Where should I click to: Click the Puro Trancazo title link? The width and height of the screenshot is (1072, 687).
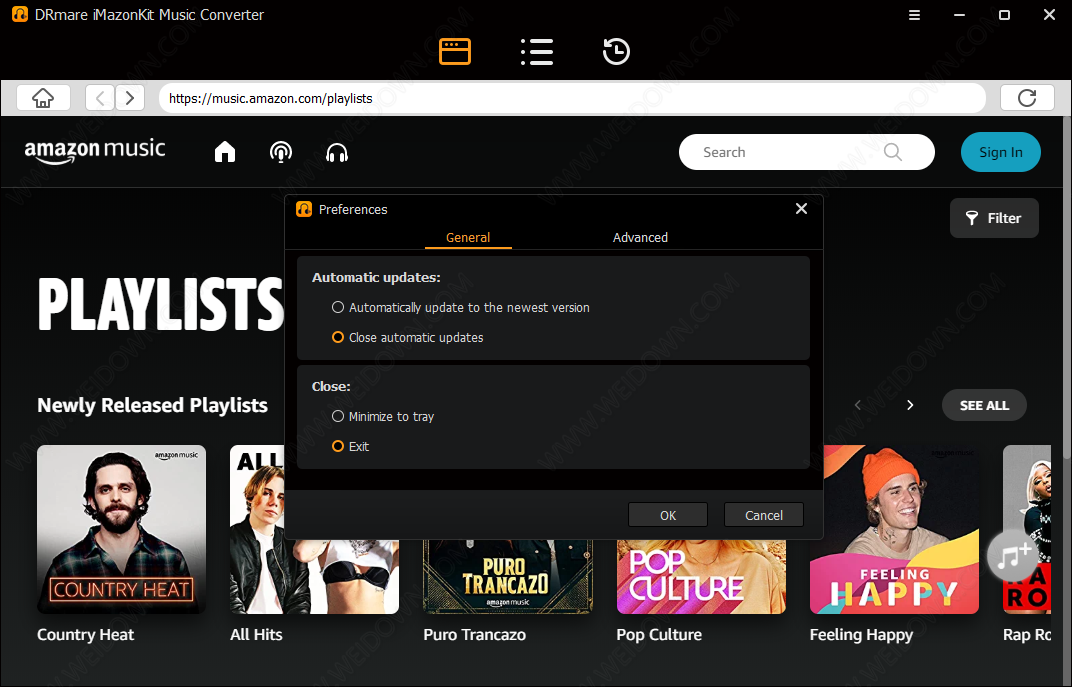coord(474,635)
